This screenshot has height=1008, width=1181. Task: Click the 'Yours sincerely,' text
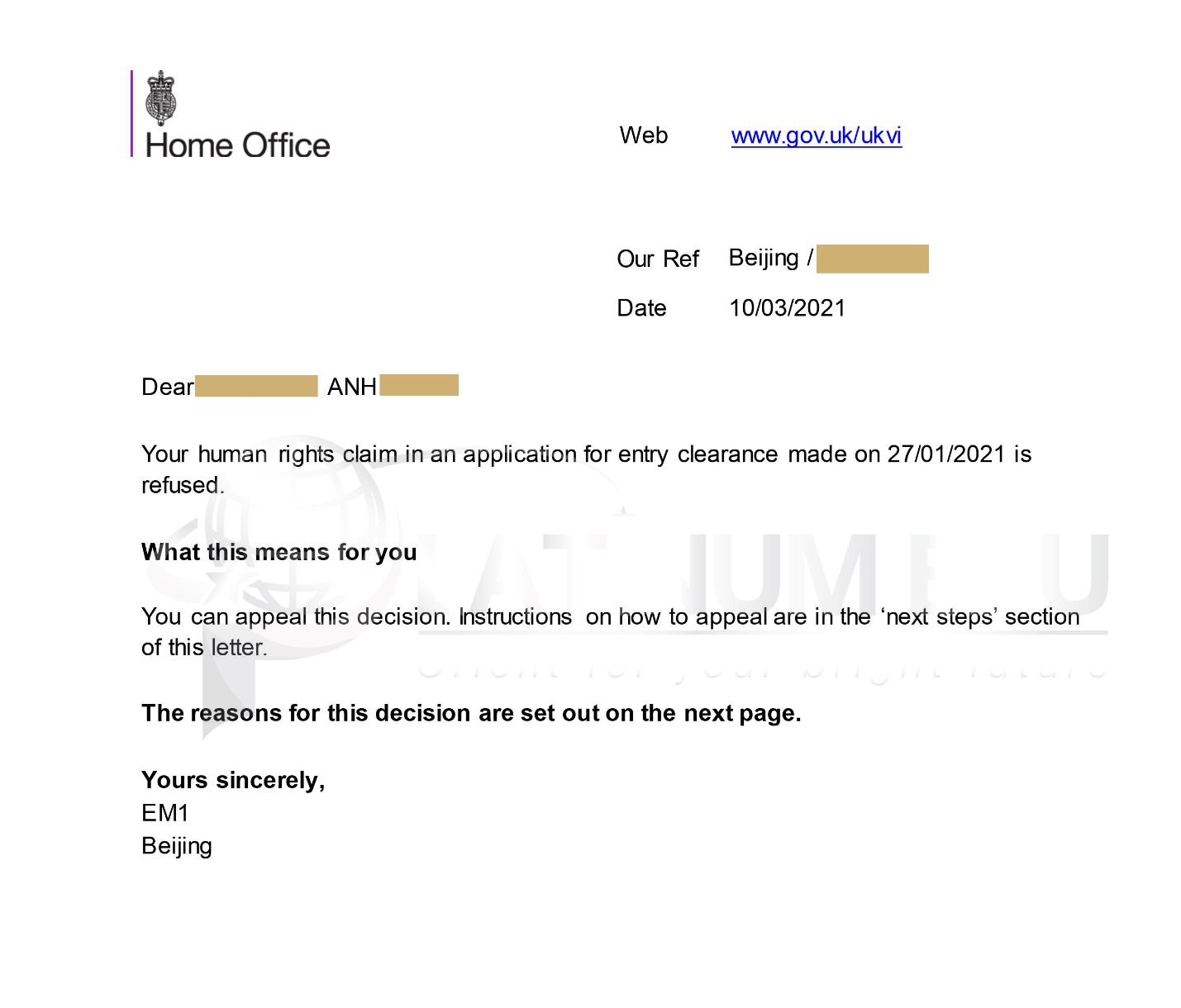point(233,780)
